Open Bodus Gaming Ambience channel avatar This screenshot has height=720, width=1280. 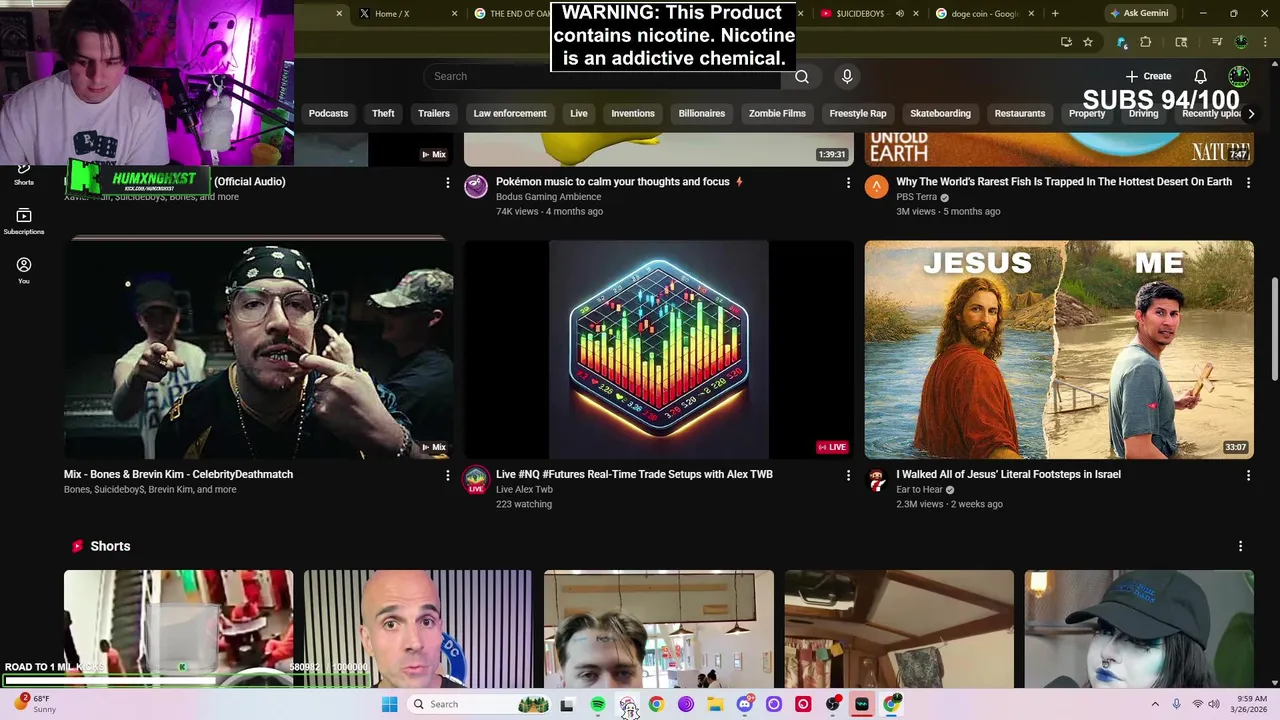(x=476, y=186)
